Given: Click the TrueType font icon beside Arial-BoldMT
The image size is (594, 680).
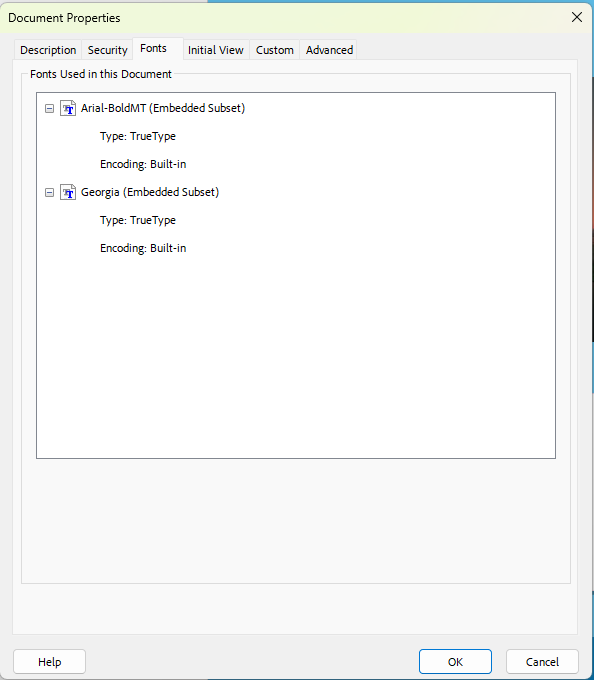Looking at the screenshot, I should [x=68, y=108].
